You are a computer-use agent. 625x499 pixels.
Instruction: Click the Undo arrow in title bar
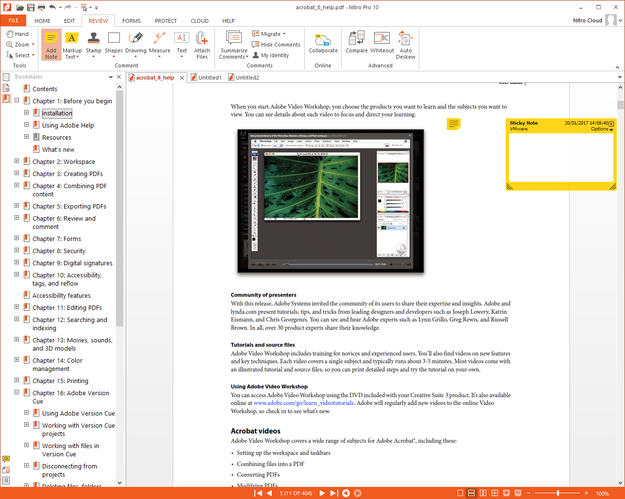(x=52, y=7)
